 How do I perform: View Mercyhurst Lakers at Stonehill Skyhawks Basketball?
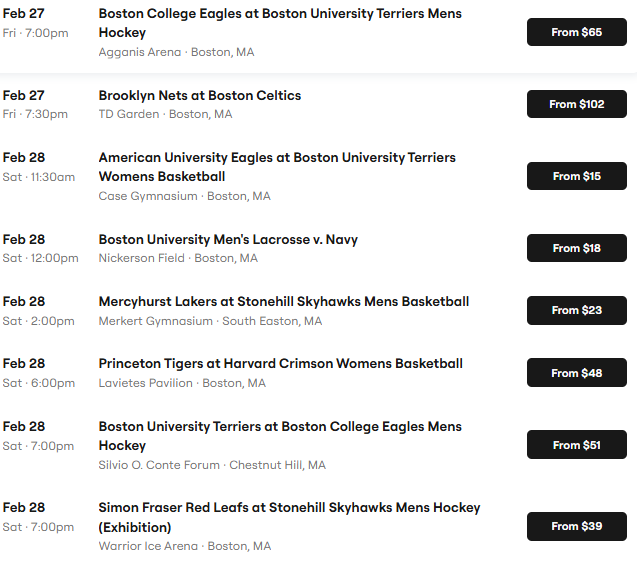click(283, 301)
